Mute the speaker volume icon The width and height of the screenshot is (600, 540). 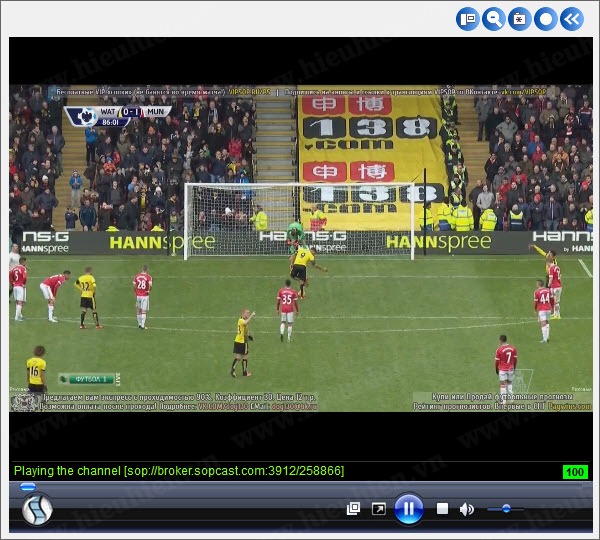pos(466,509)
